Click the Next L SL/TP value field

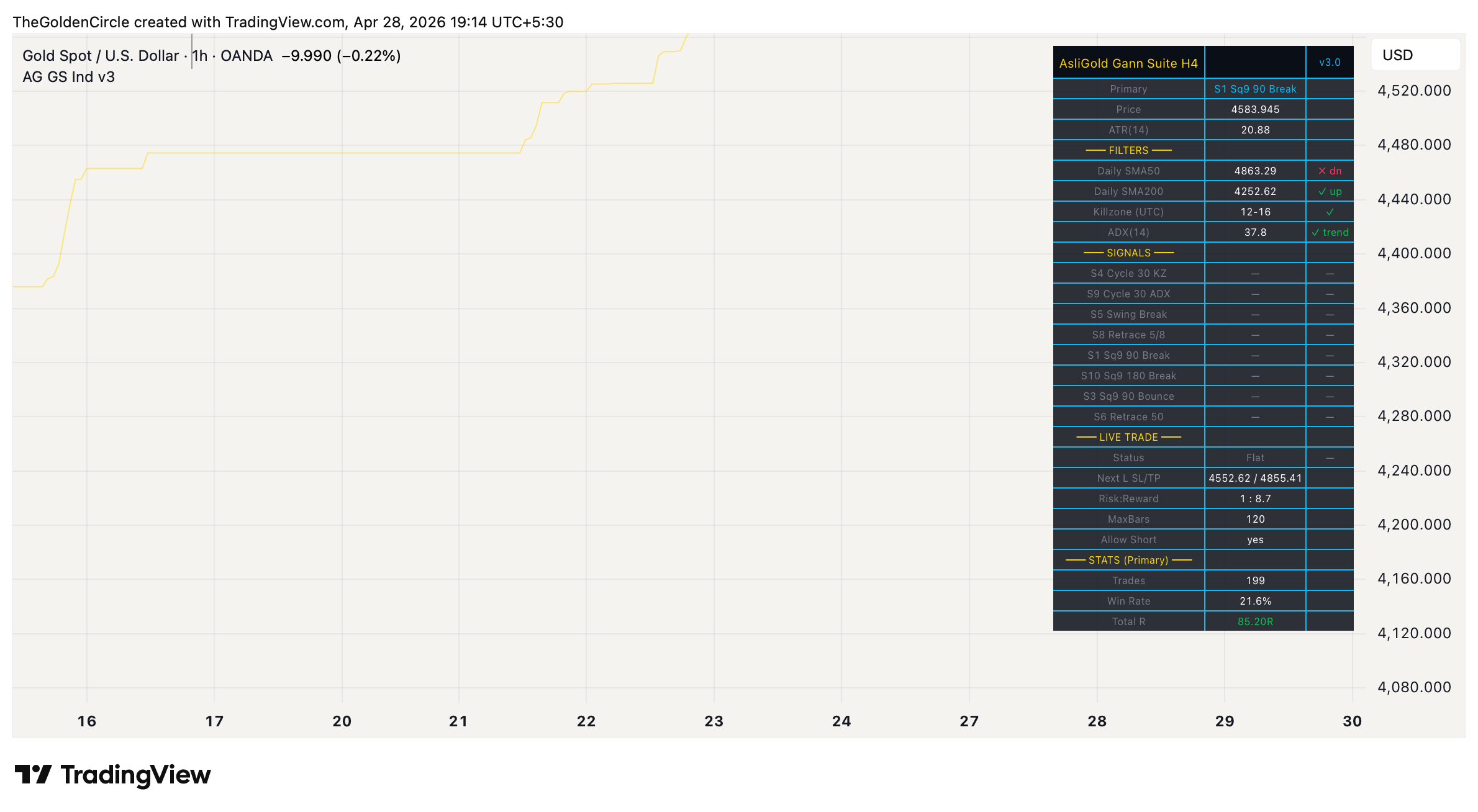[x=1255, y=478]
